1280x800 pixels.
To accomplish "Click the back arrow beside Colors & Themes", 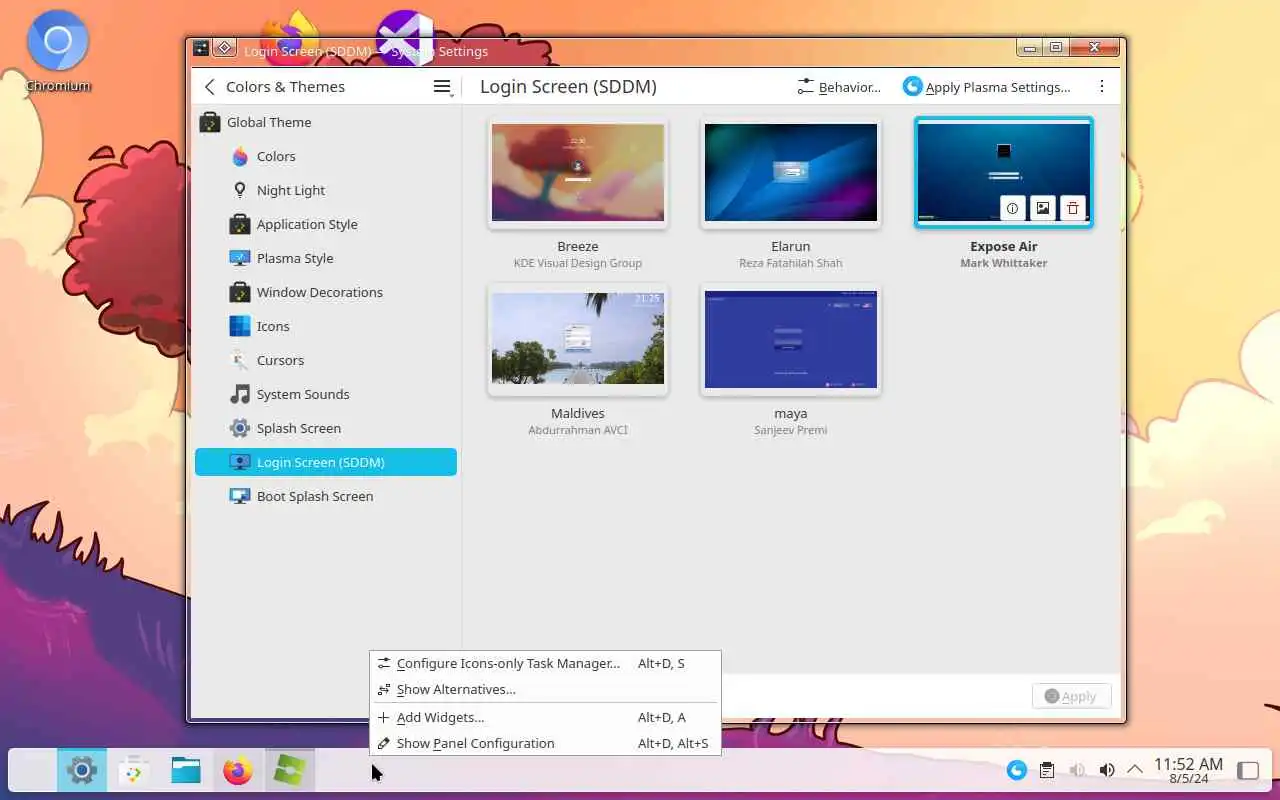I will coord(209,87).
